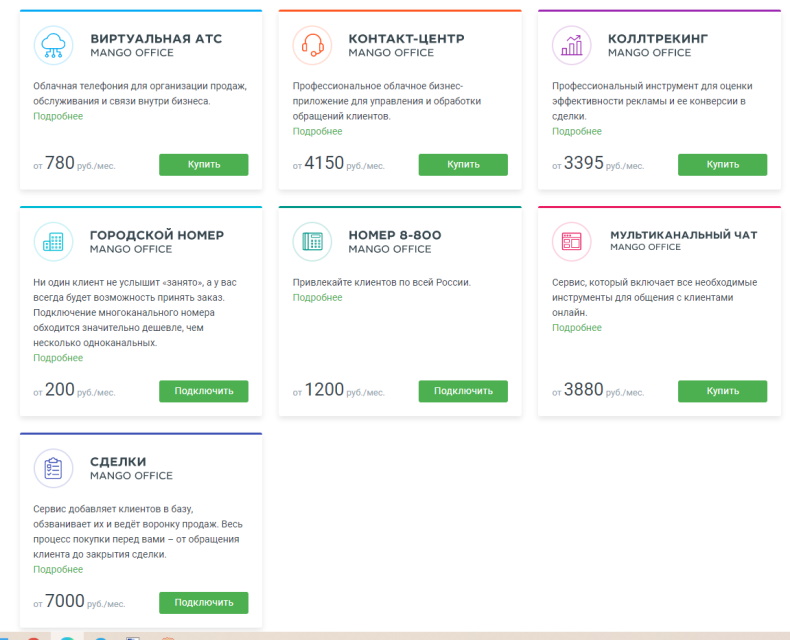Buy the Мультиканальный чат service
This screenshot has height=640, width=790.
coord(722,391)
